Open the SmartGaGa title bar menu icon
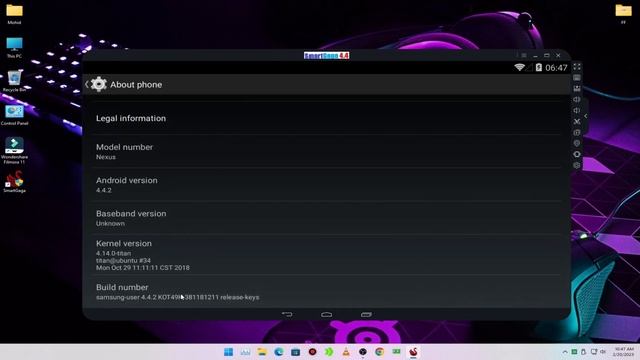 524,55
